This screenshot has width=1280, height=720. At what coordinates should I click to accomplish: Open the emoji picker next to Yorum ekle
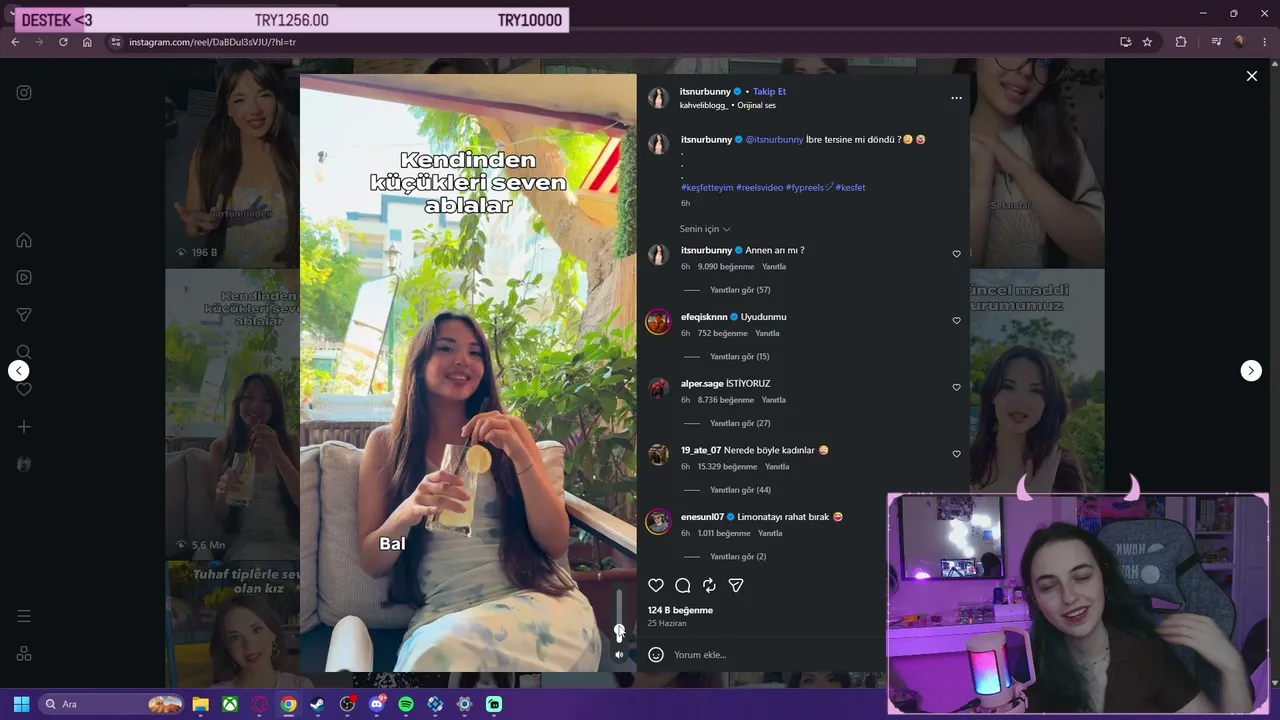click(x=656, y=655)
